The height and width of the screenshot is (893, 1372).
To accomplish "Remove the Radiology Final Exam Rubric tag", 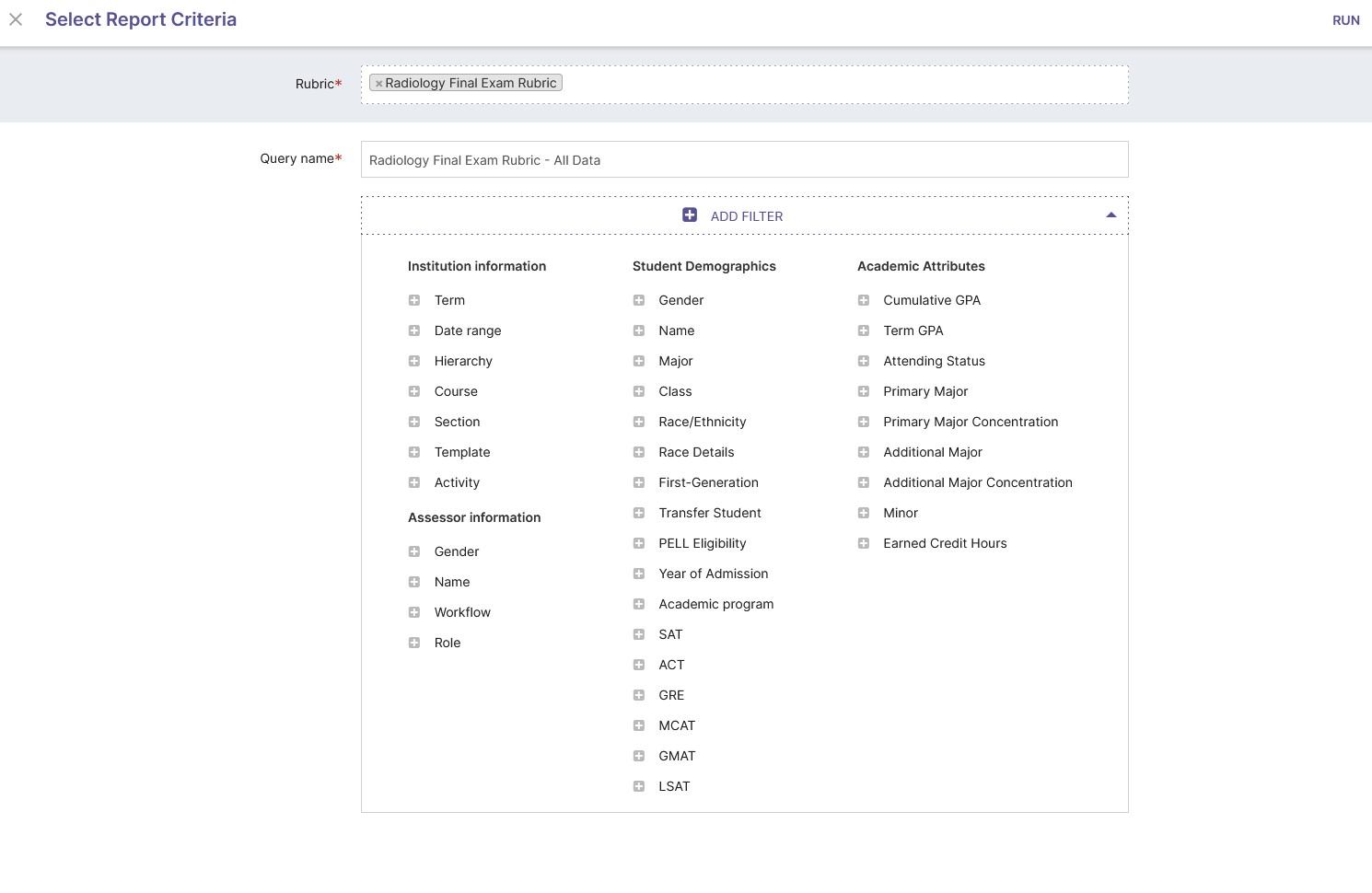I will (378, 84).
